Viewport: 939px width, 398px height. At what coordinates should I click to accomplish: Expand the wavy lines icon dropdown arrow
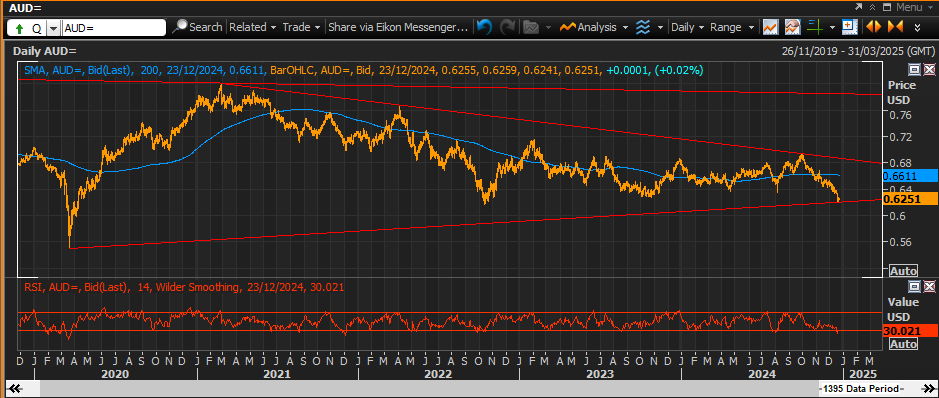[x=660, y=28]
